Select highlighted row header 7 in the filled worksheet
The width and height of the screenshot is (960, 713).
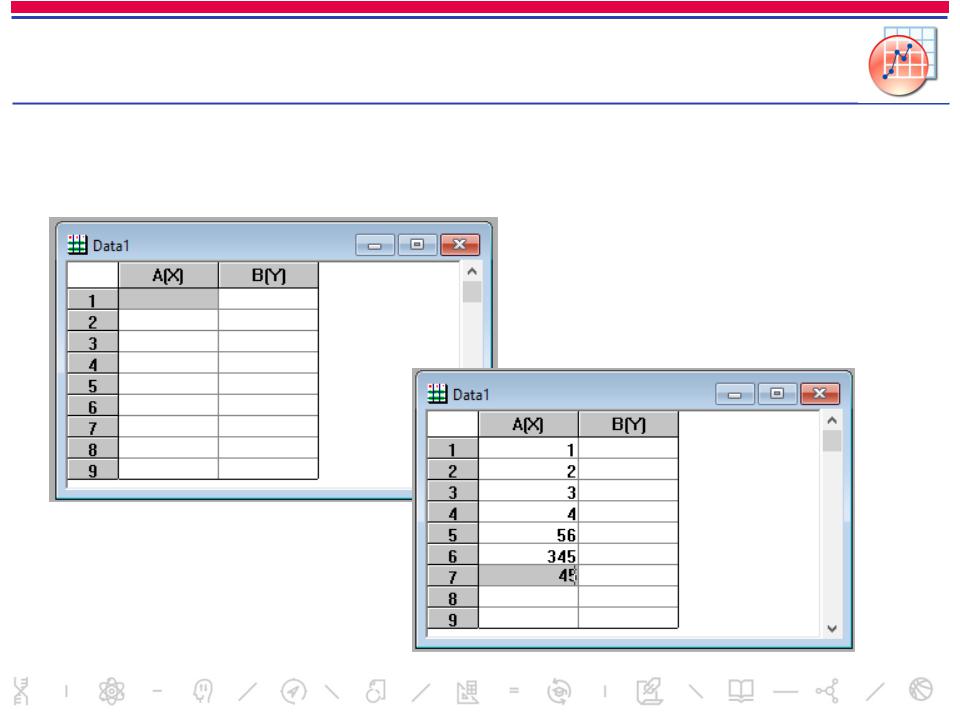[x=452, y=577]
